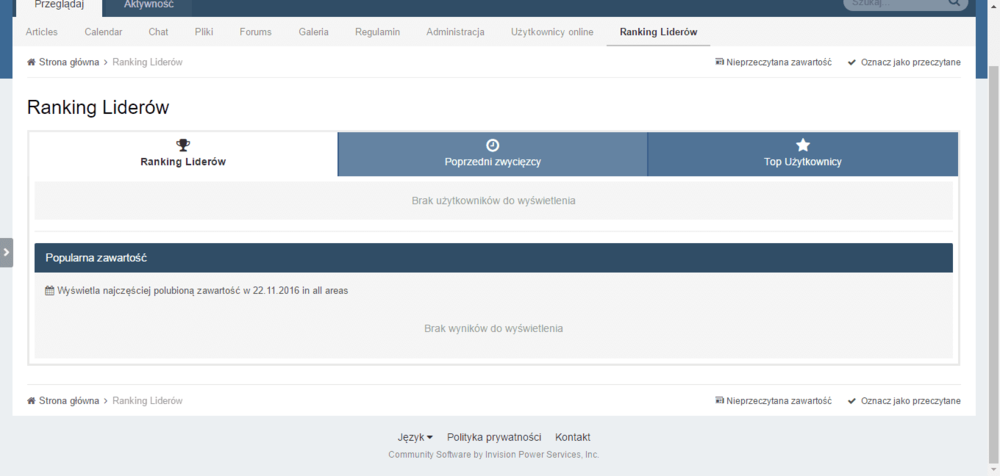Image resolution: width=1000 pixels, height=476 pixels.
Task: Open the Polityka prywatności link
Action: click(494, 437)
